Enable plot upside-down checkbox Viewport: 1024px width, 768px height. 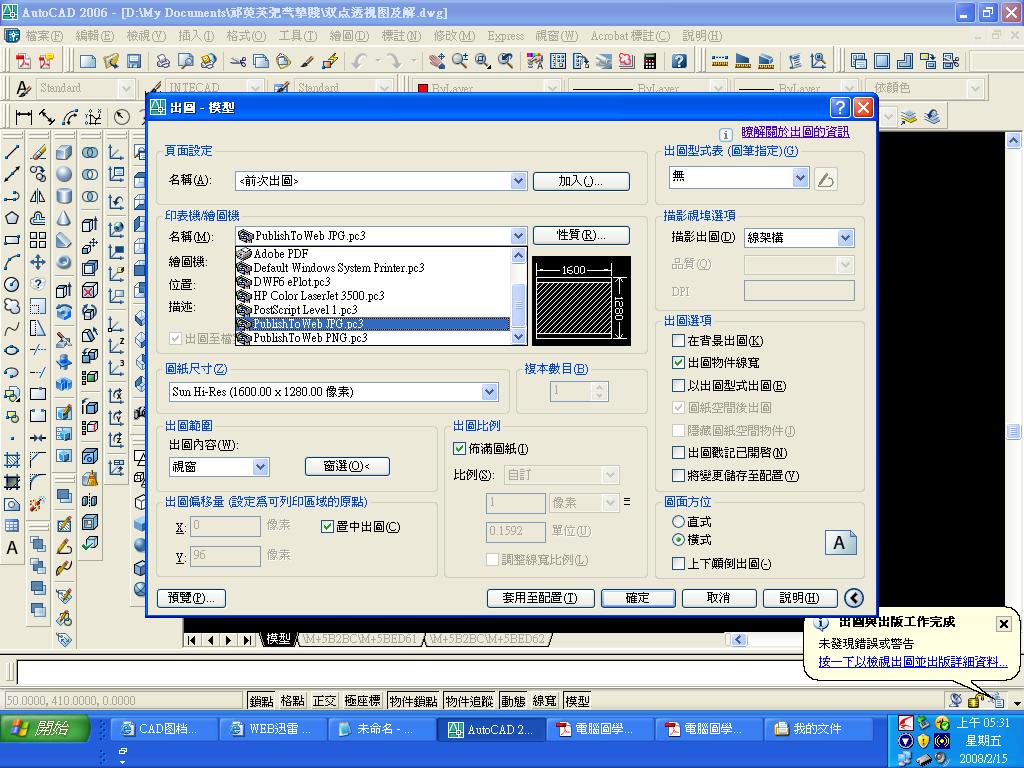click(x=678, y=563)
